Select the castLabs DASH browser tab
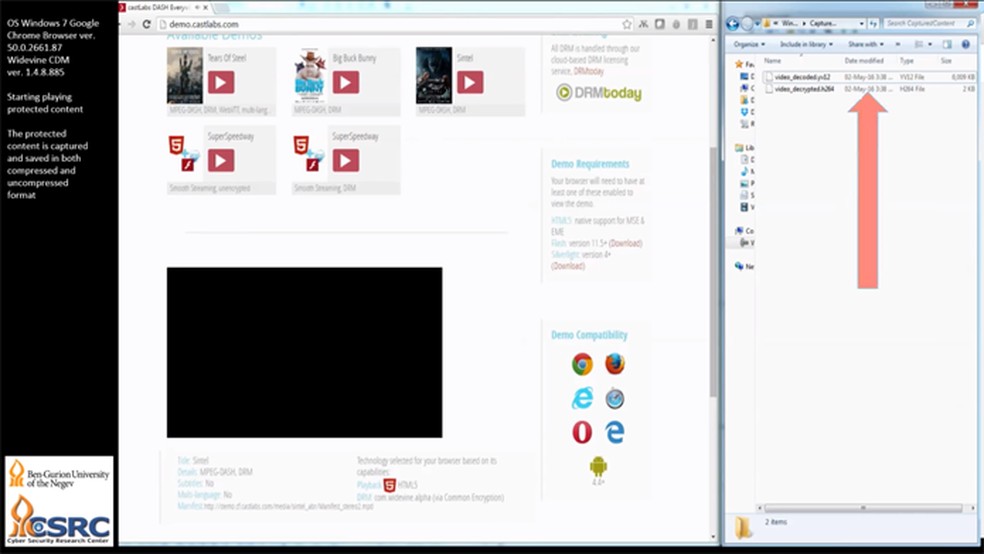 click(164, 8)
